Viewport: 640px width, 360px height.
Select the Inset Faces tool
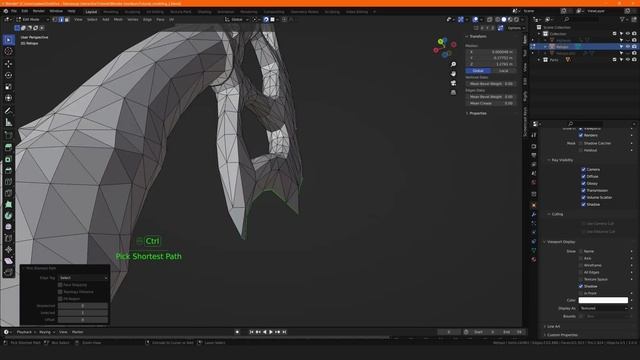pos(8,159)
